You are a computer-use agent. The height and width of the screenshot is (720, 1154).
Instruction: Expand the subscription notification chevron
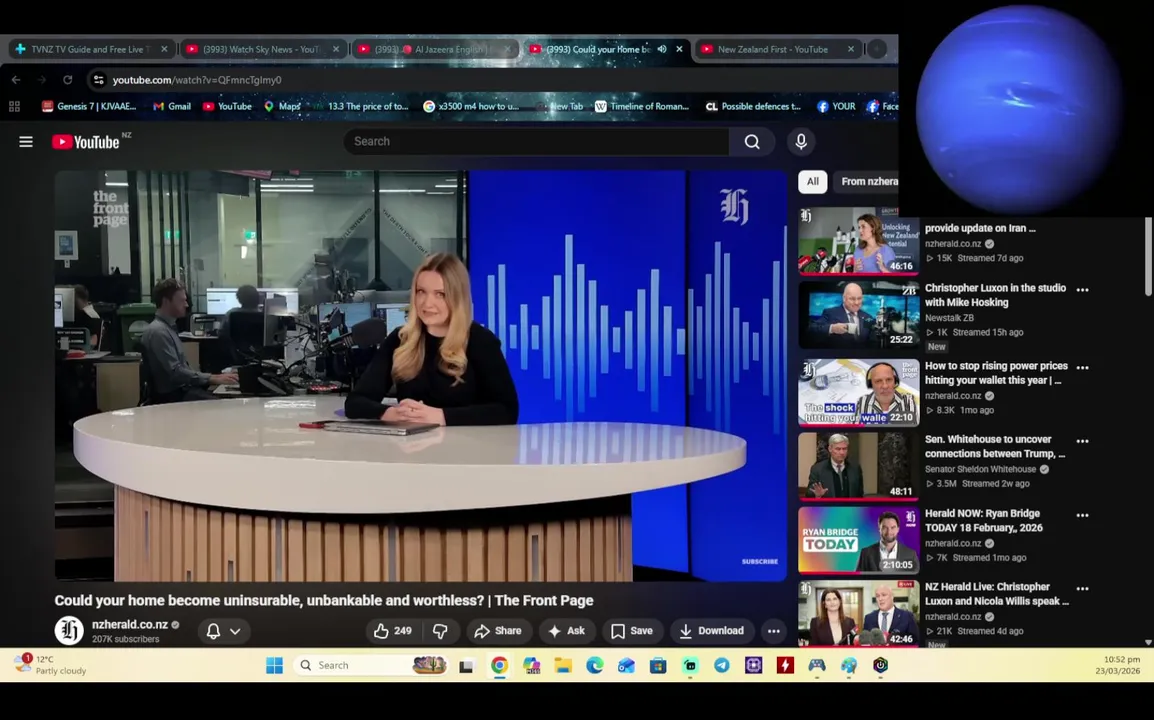click(235, 631)
